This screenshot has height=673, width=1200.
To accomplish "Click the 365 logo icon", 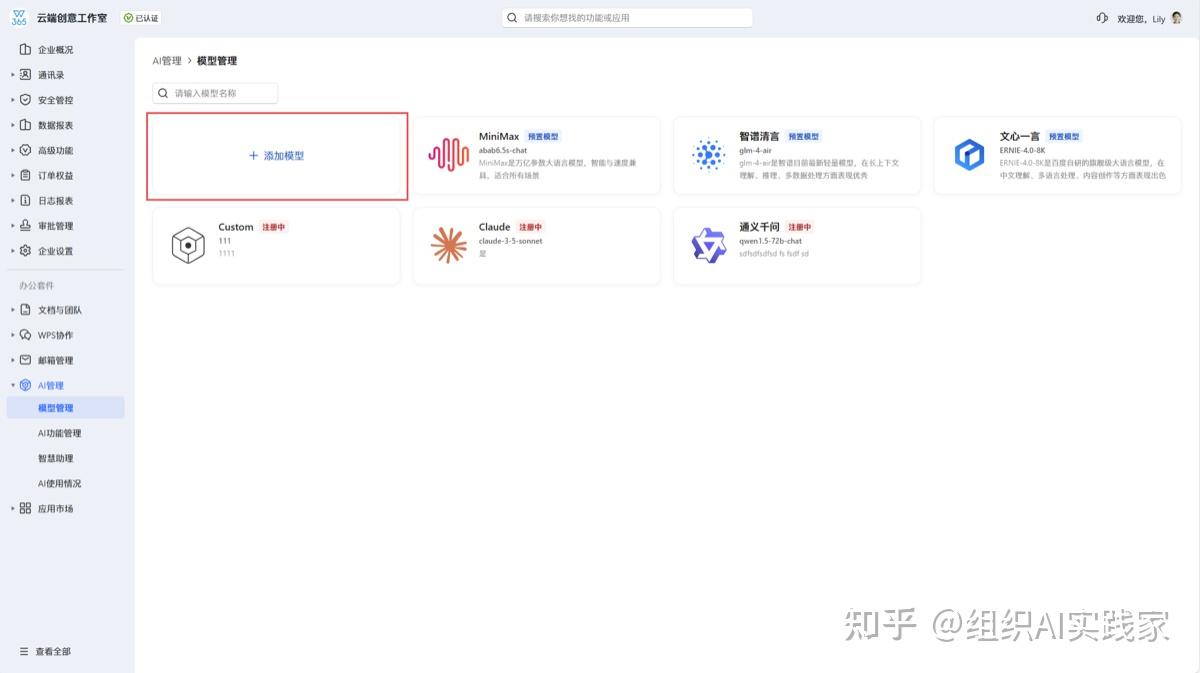I will [x=19, y=18].
